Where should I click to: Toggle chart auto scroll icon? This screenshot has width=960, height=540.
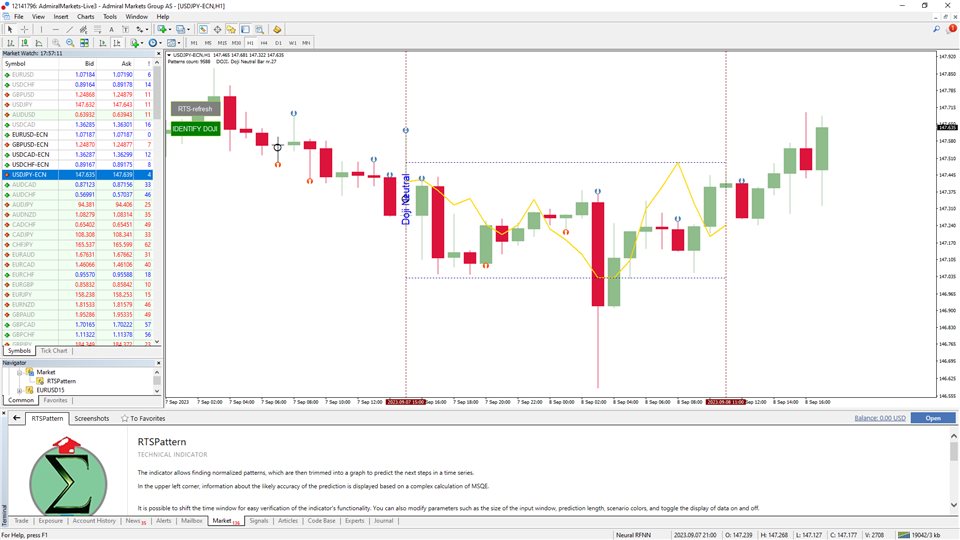click(102, 43)
